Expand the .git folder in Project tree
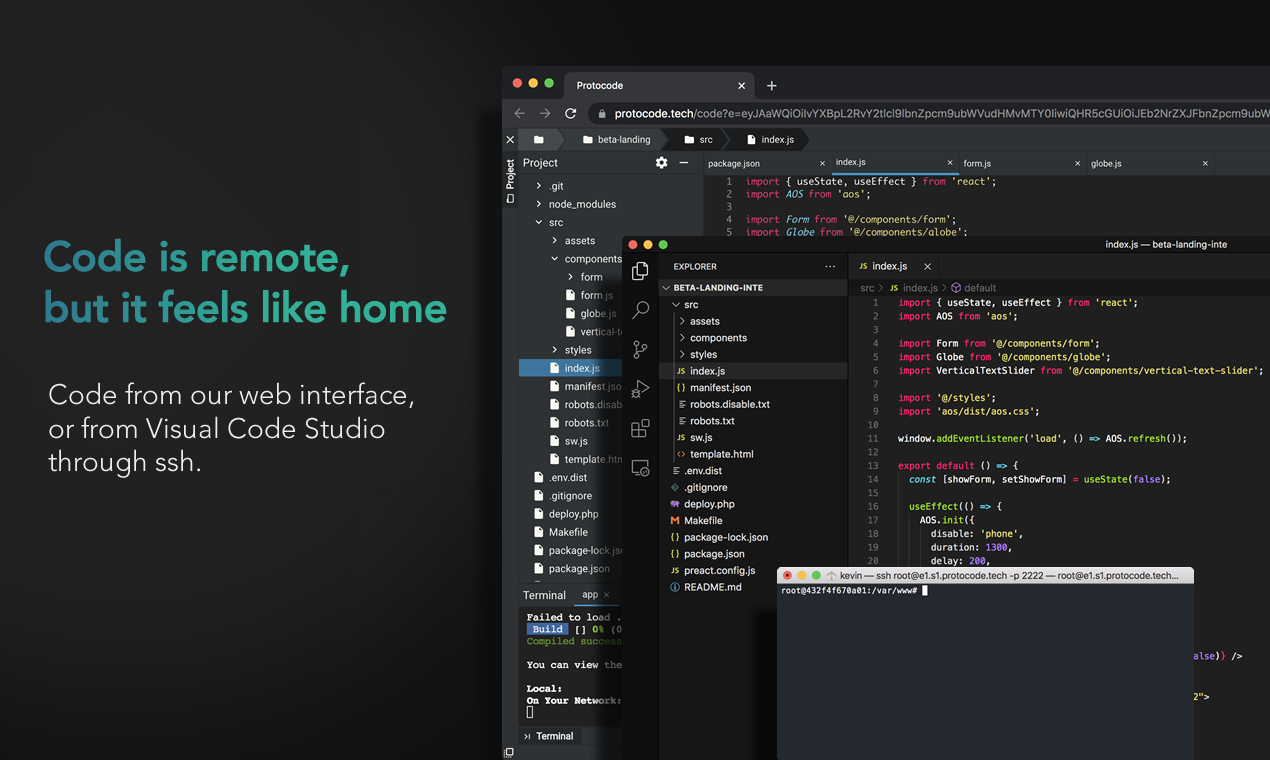 539,186
